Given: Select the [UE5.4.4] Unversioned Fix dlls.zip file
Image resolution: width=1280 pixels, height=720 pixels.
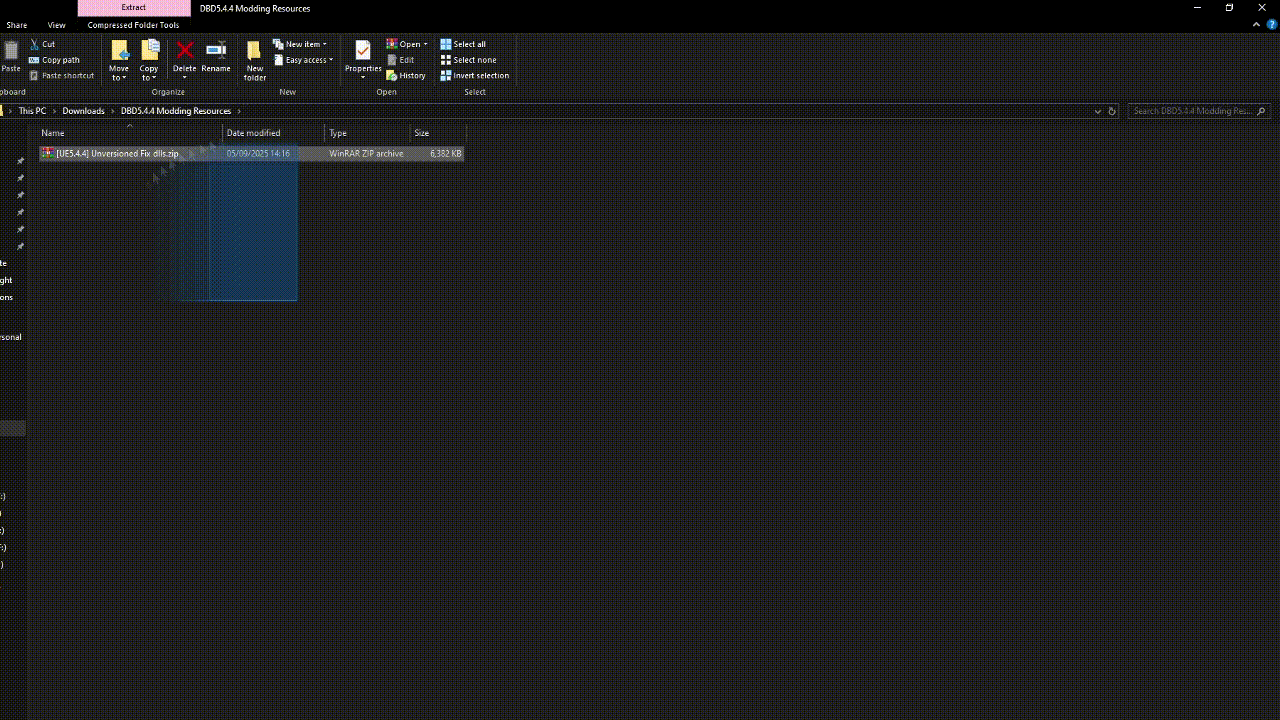Looking at the screenshot, I should tap(117, 153).
